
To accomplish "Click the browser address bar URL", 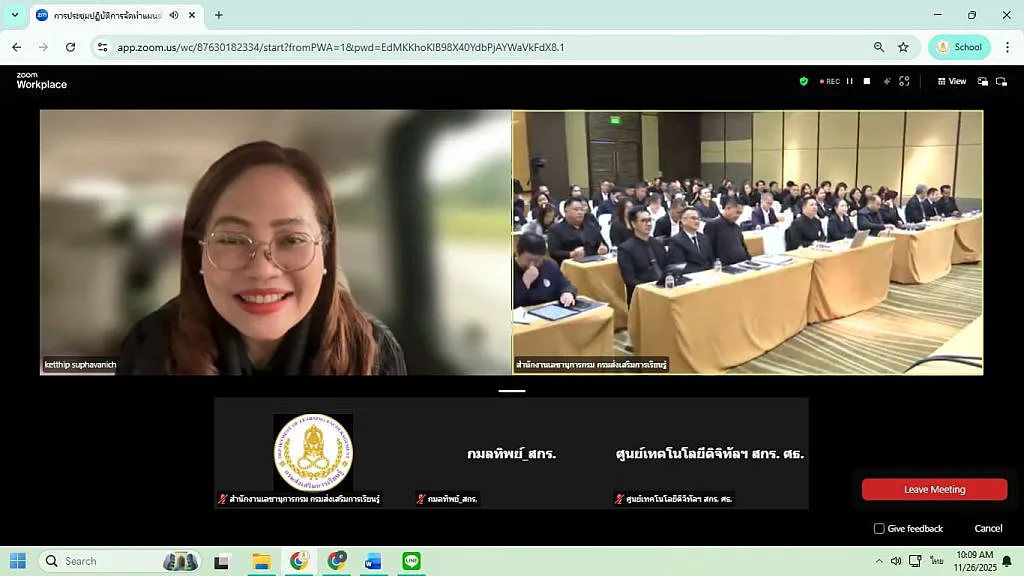I will pyautogui.click(x=340, y=47).
